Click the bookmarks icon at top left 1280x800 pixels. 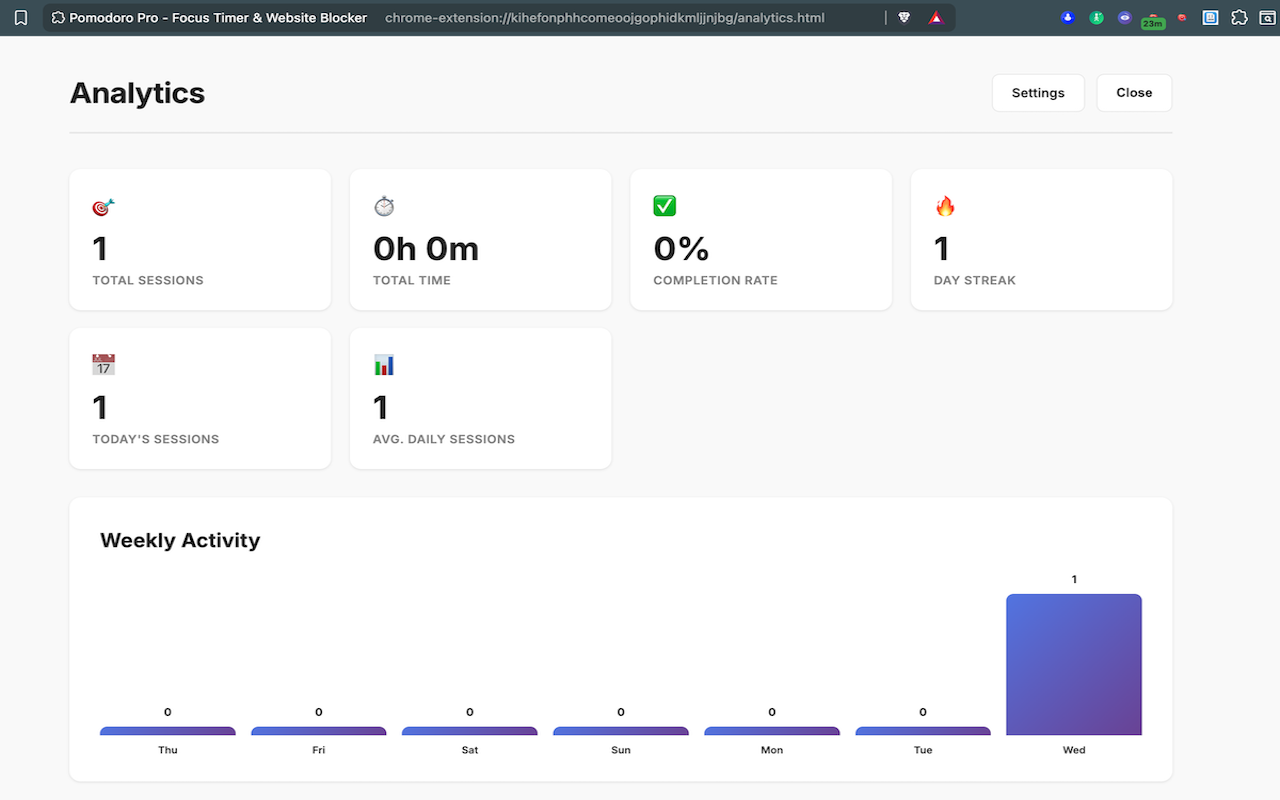click(21, 17)
